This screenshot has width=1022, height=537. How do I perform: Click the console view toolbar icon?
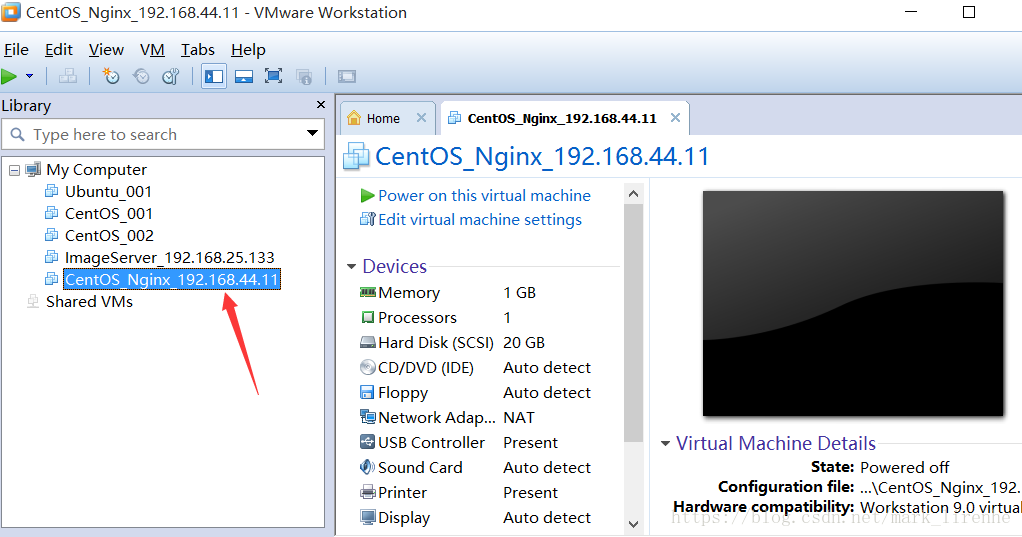click(347, 76)
